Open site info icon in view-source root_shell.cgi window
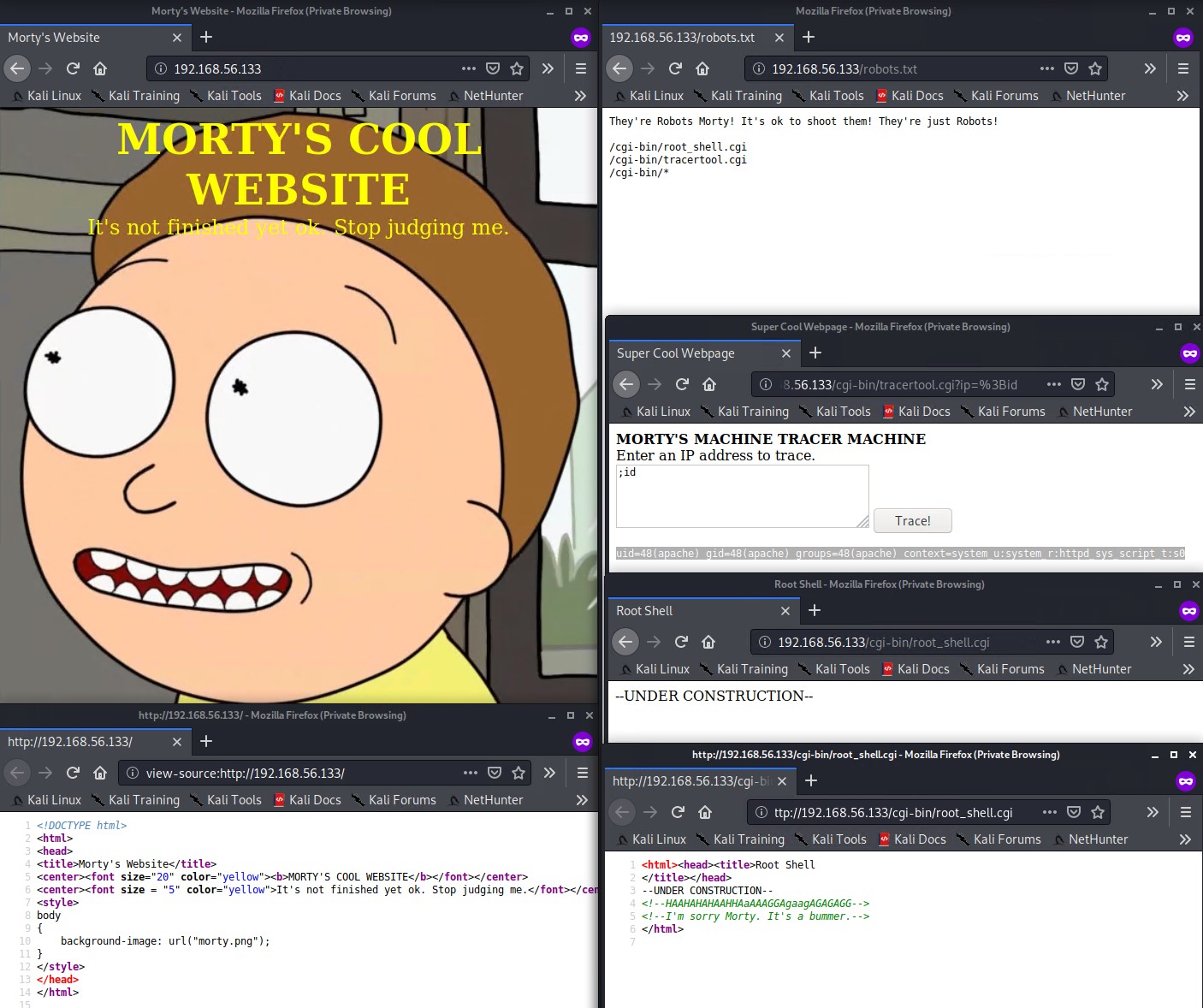 point(761,812)
